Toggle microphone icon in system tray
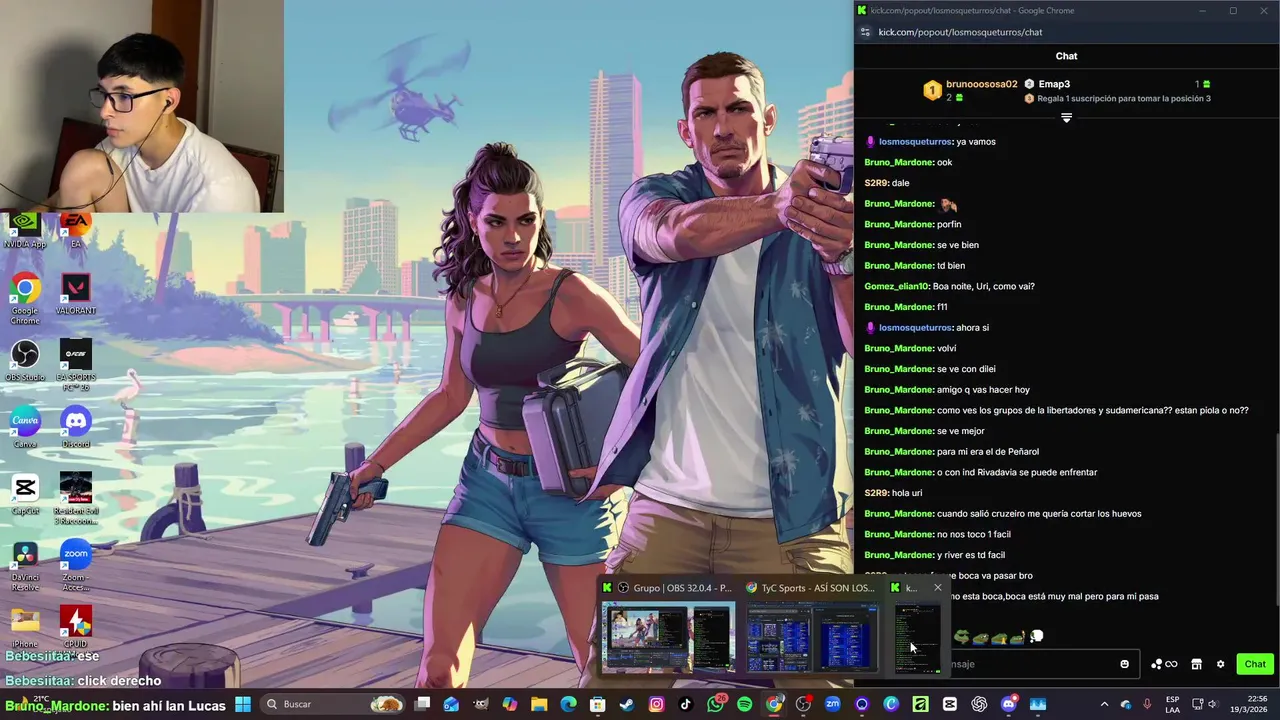 click(1147, 704)
